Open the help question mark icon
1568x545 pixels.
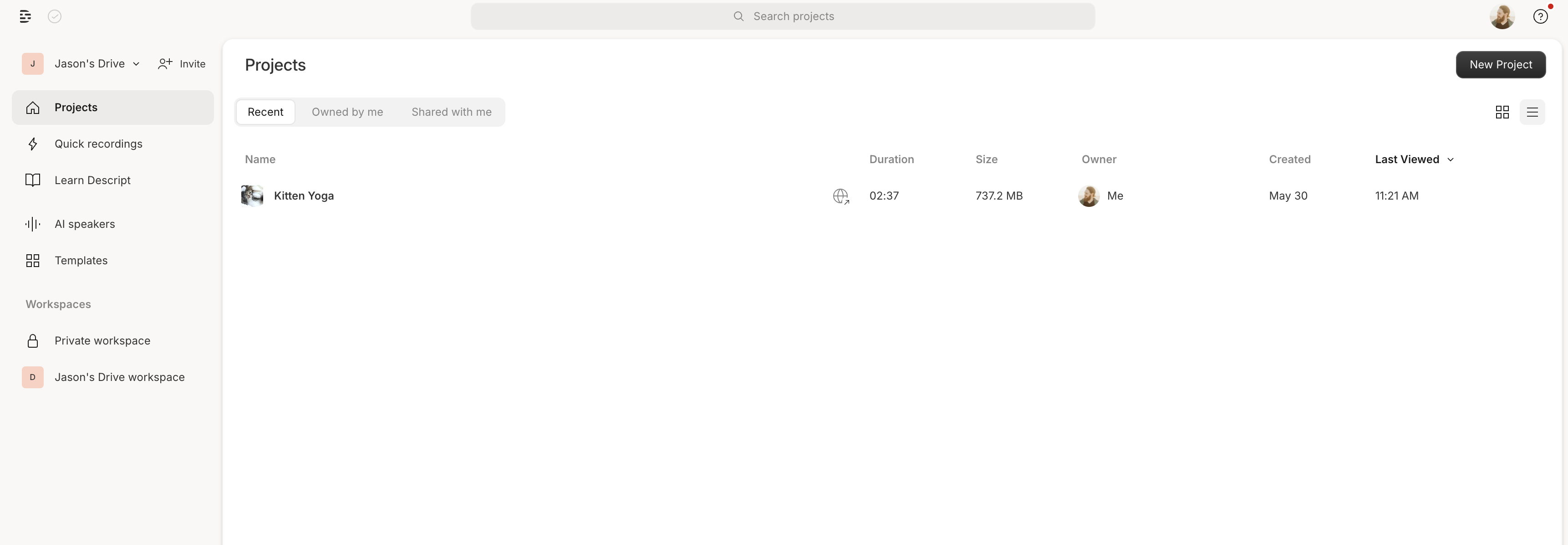click(1541, 16)
